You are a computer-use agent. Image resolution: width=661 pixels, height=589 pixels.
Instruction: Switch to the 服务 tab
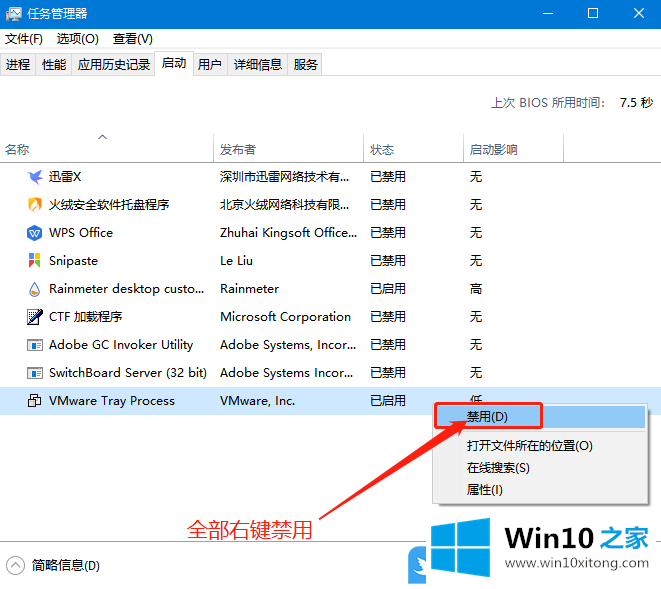305,65
